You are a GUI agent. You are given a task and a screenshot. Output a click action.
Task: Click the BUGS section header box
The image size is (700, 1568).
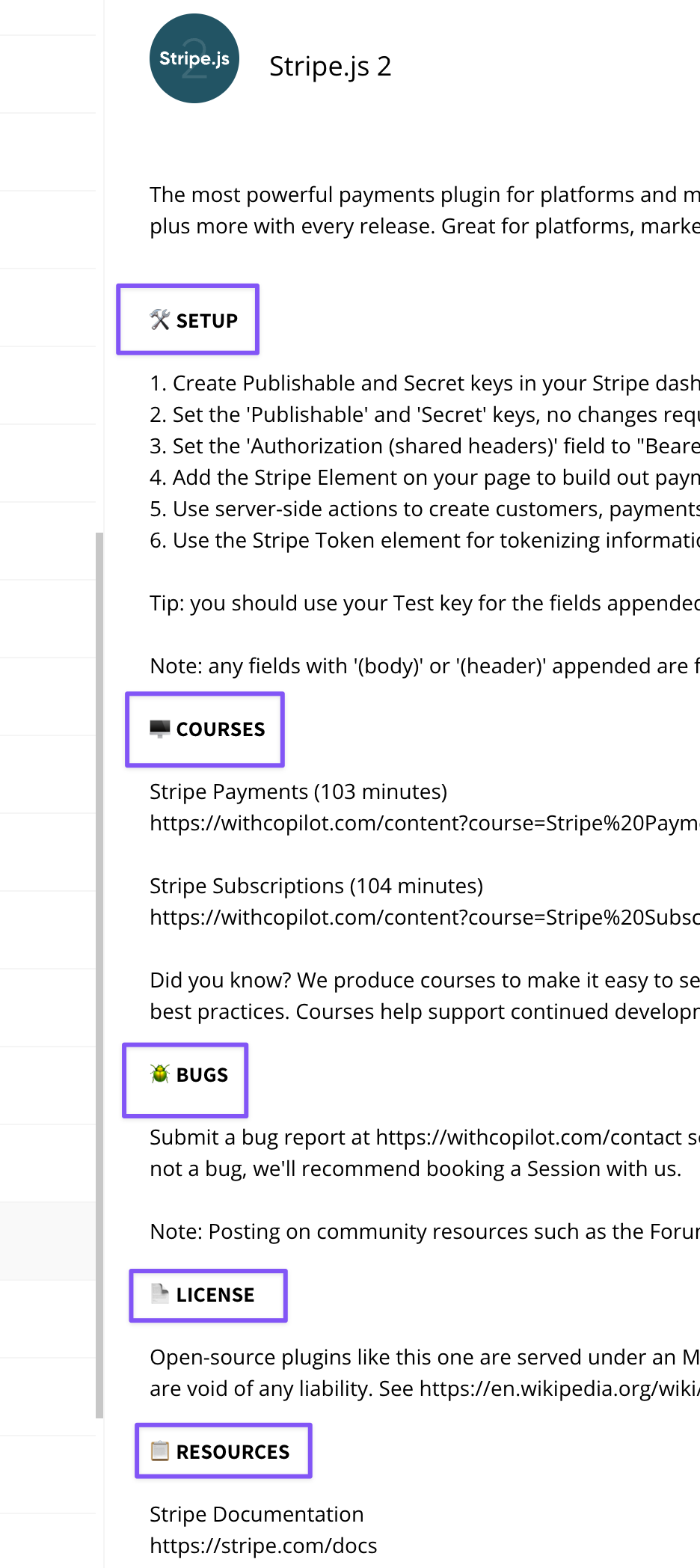point(185,1079)
